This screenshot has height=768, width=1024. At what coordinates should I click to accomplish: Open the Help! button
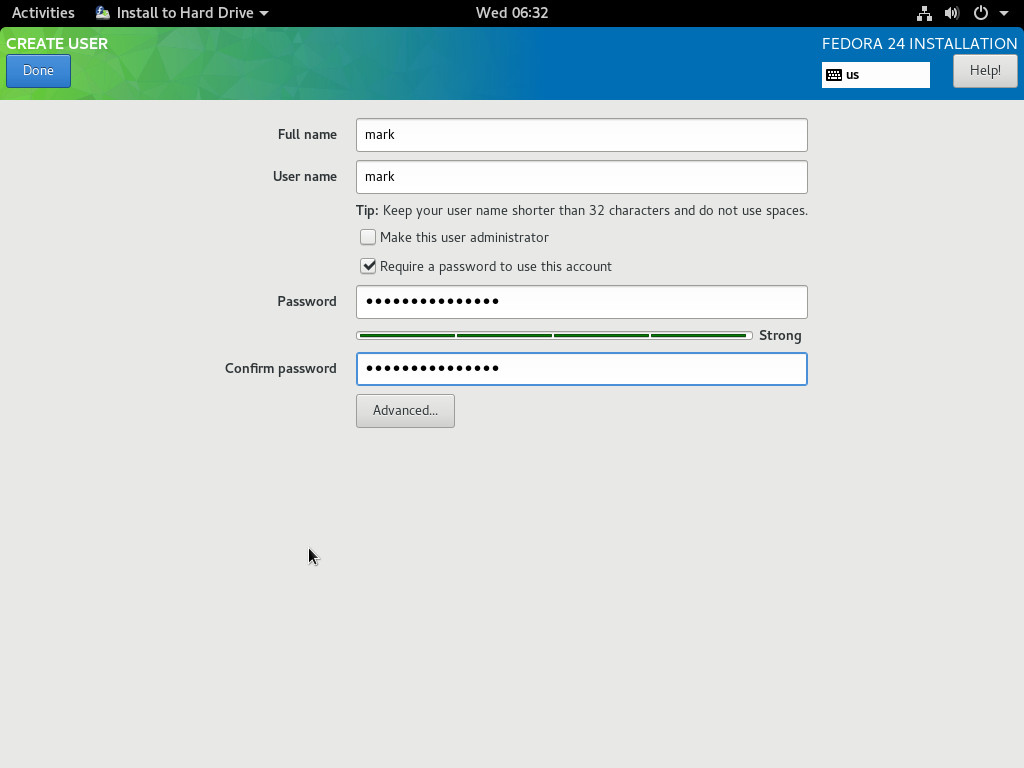[x=984, y=71]
